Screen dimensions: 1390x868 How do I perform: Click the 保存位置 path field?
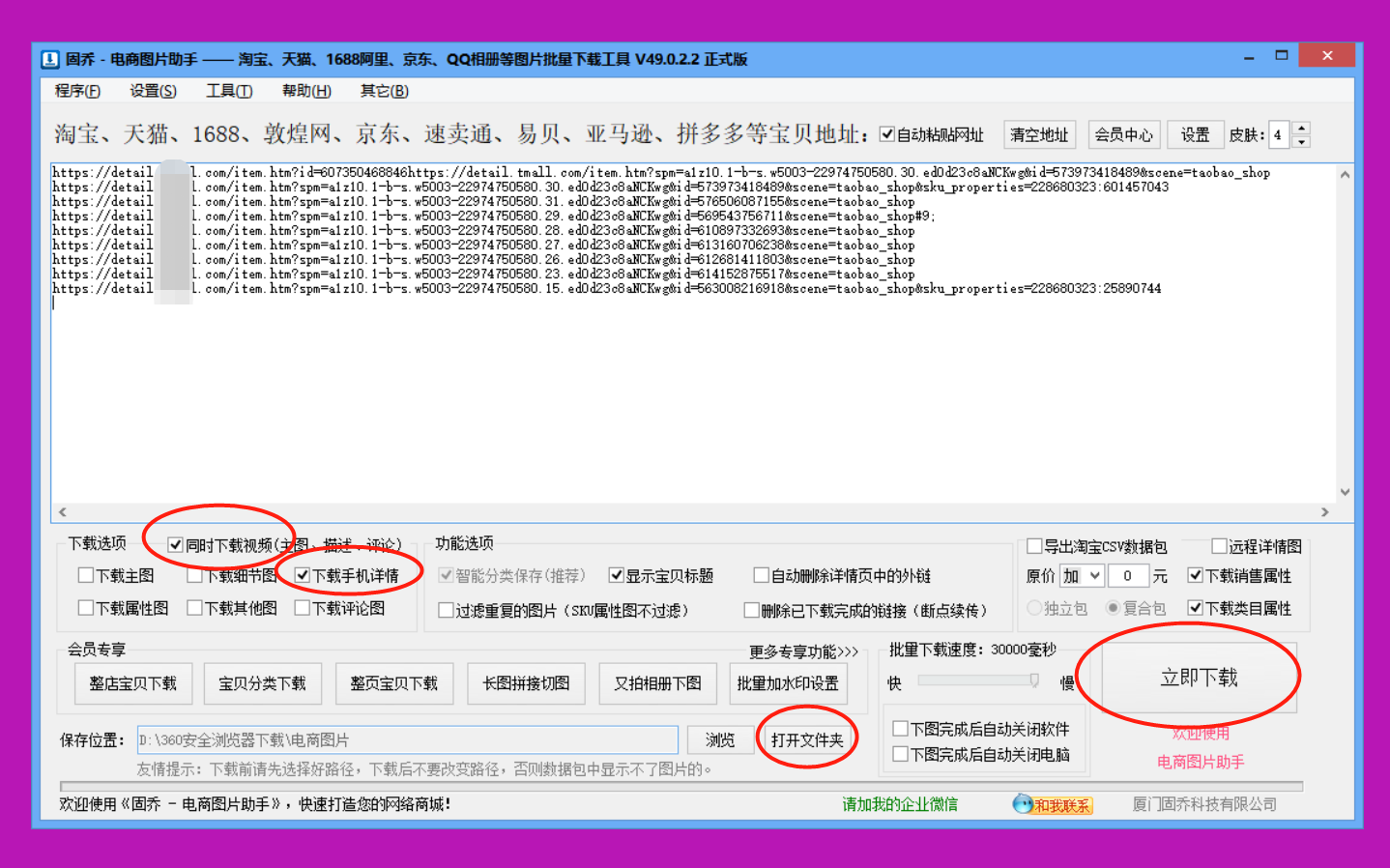pos(407,740)
